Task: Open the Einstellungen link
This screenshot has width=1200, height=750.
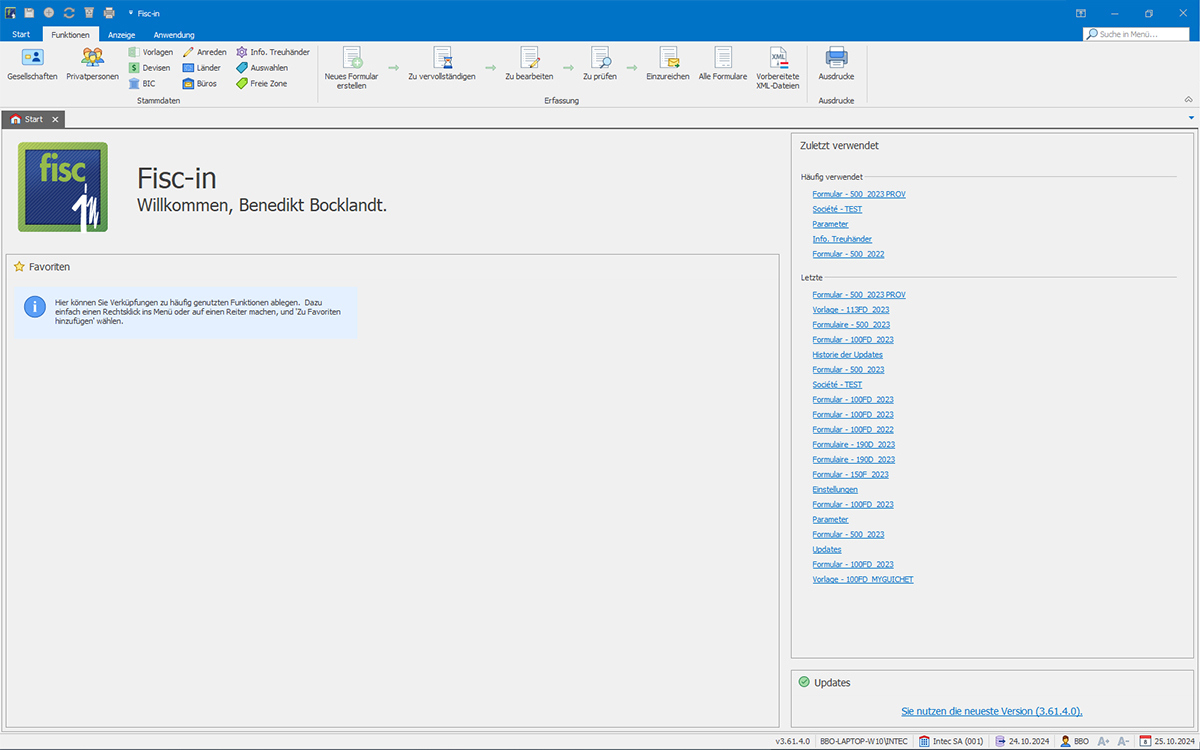Action: point(835,490)
